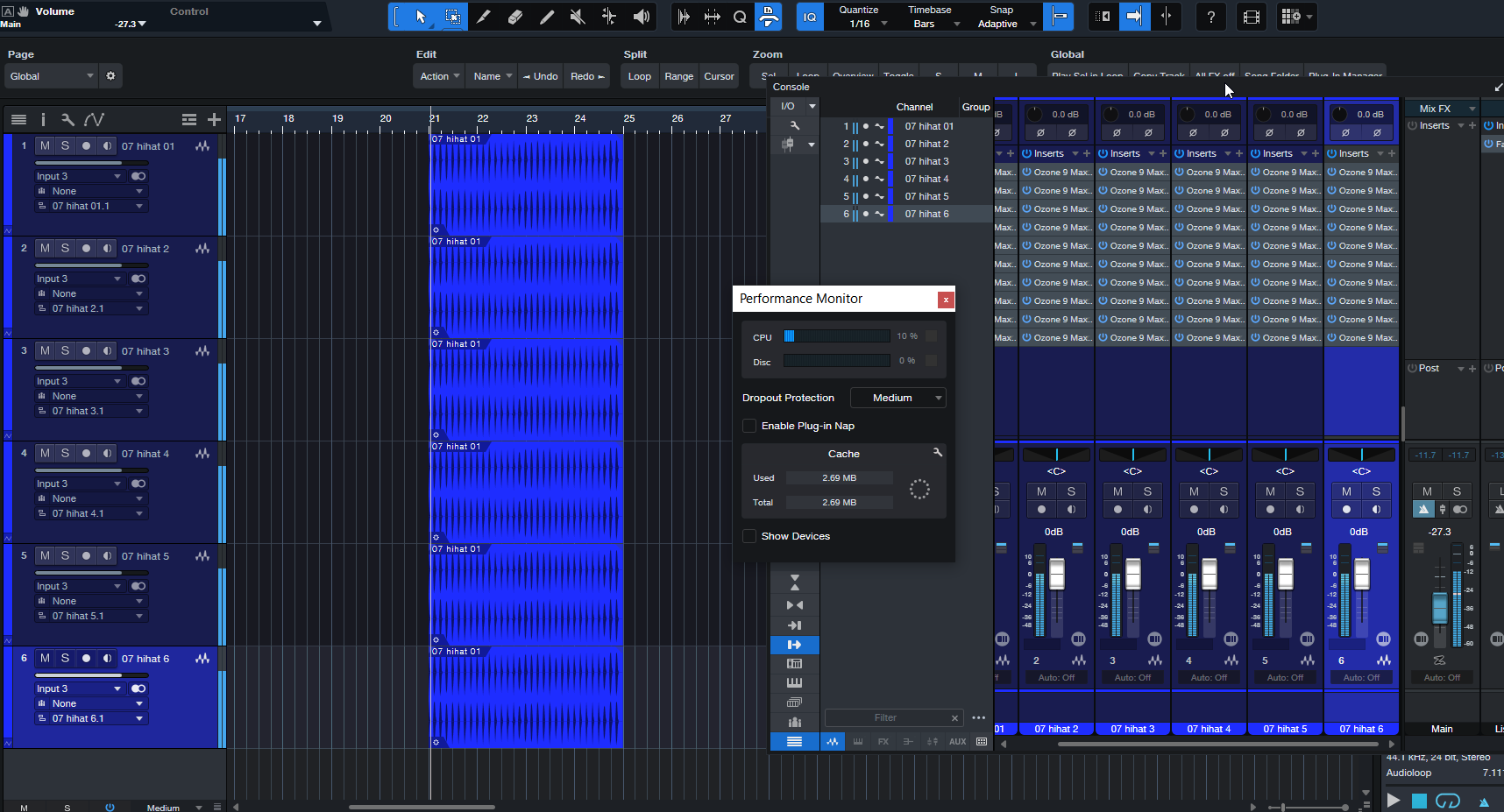Select the Eraser tool
Screen dimensions: 1504x812
pyautogui.click(x=515, y=17)
